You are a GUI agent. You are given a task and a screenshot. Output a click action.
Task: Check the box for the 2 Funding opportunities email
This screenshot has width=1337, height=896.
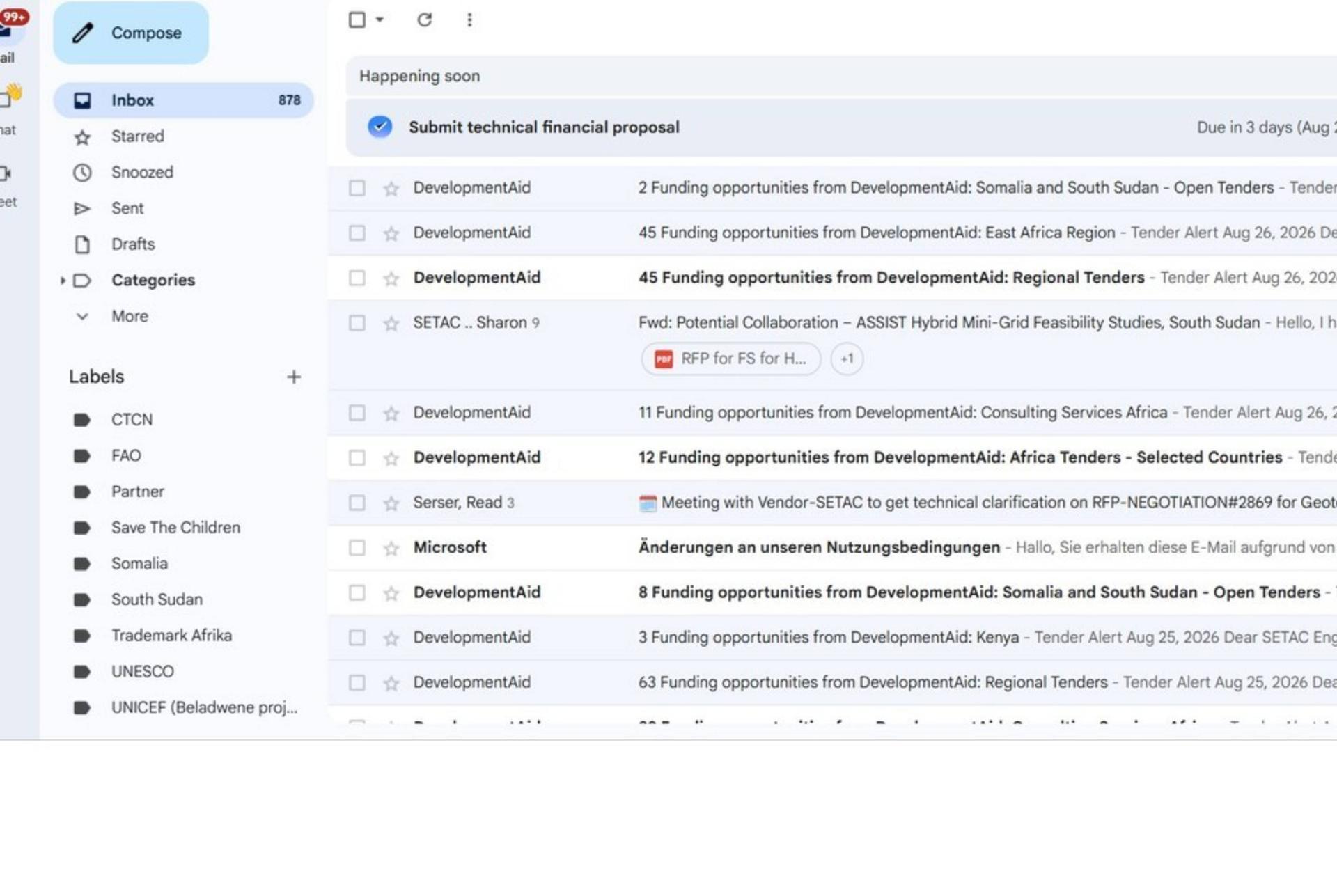pos(357,188)
